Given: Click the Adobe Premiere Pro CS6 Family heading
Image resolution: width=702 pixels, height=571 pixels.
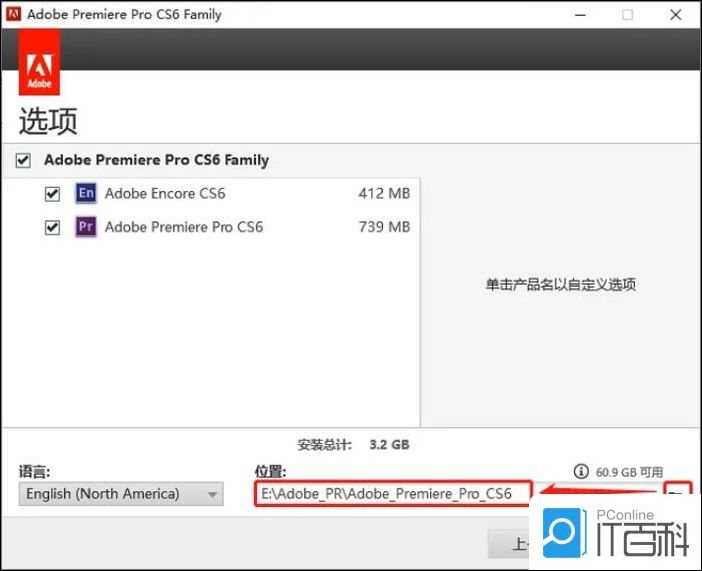Looking at the screenshot, I should click(x=156, y=160).
